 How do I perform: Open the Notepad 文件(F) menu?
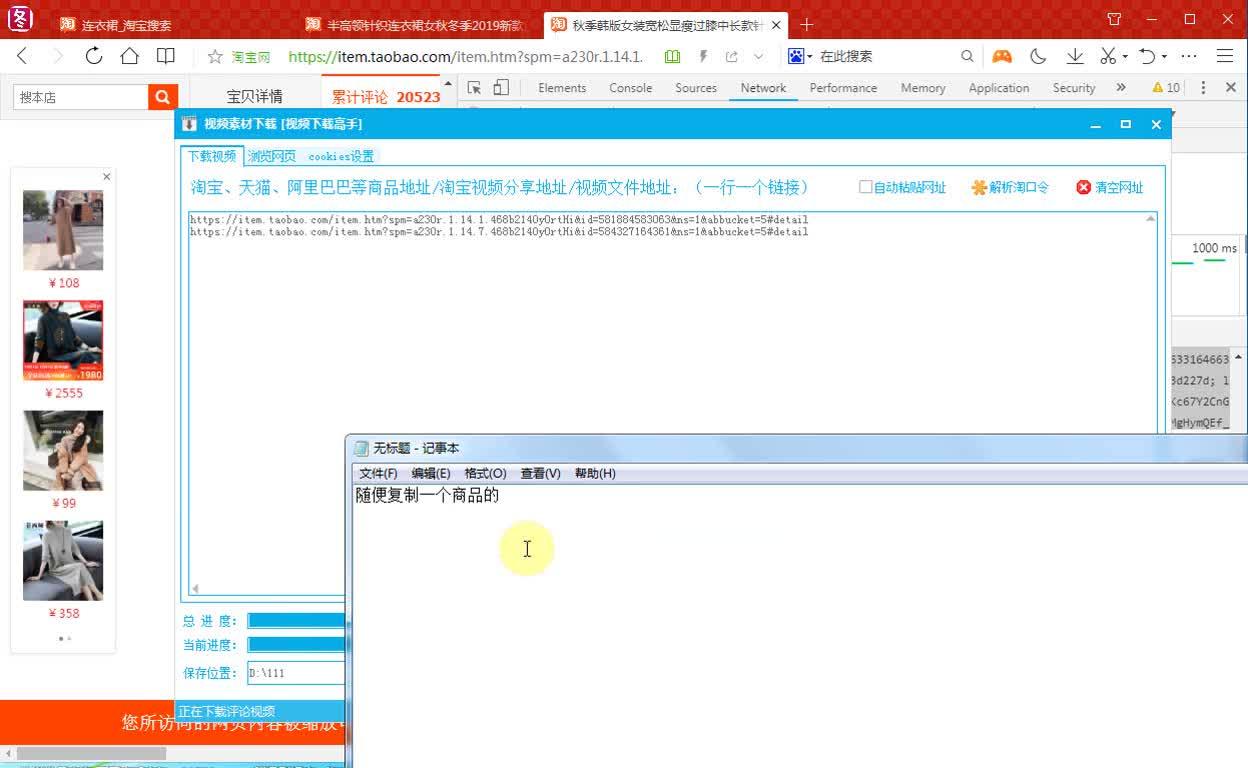[378, 473]
